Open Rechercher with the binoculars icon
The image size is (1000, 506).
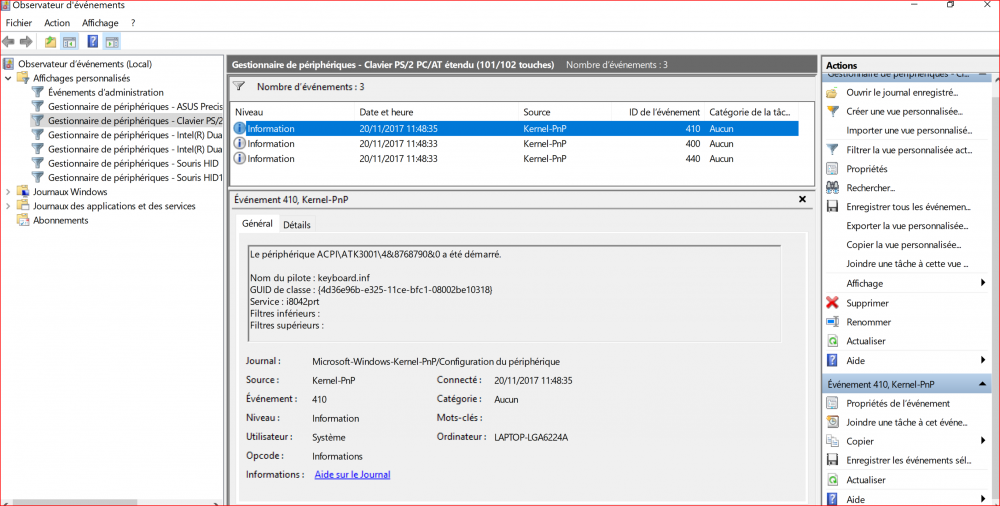click(x=869, y=187)
